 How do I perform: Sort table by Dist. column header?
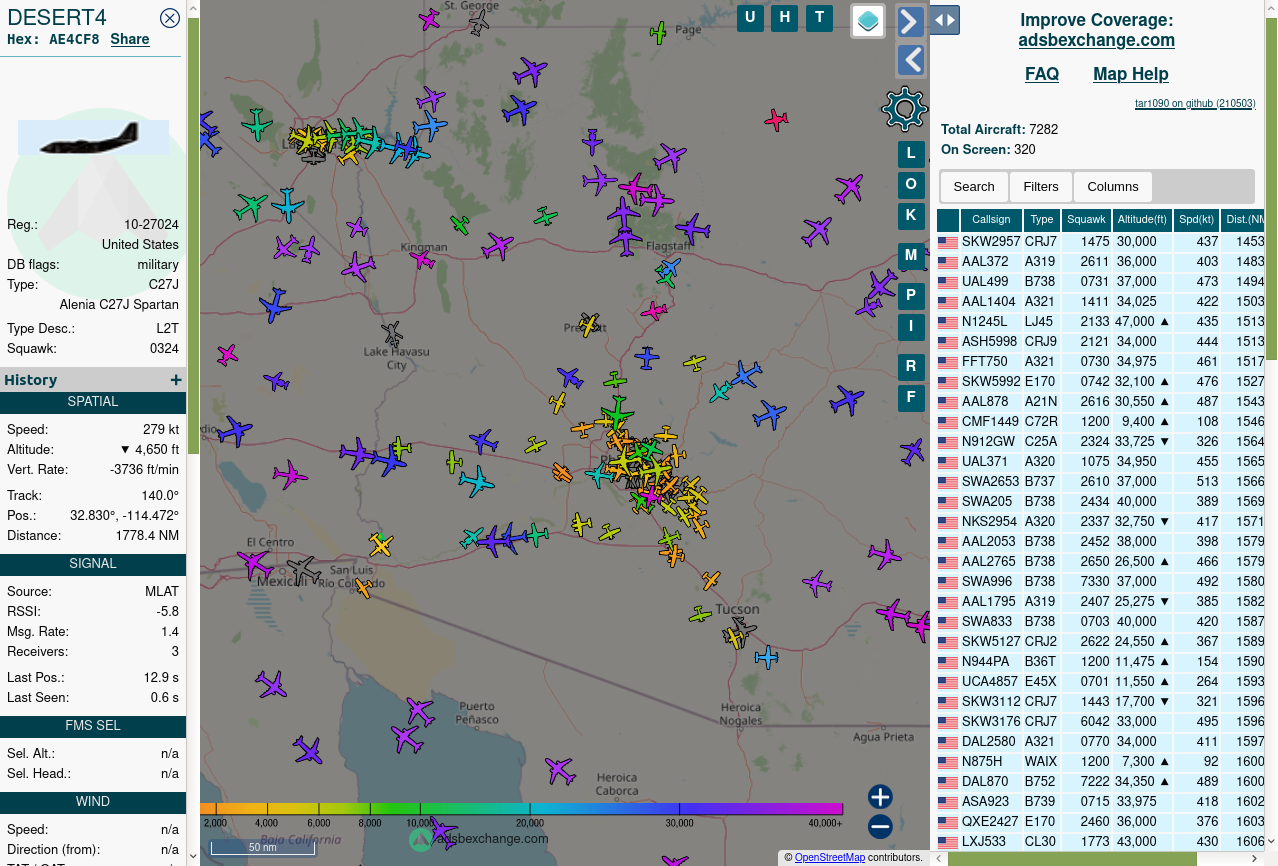[x=1243, y=220]
